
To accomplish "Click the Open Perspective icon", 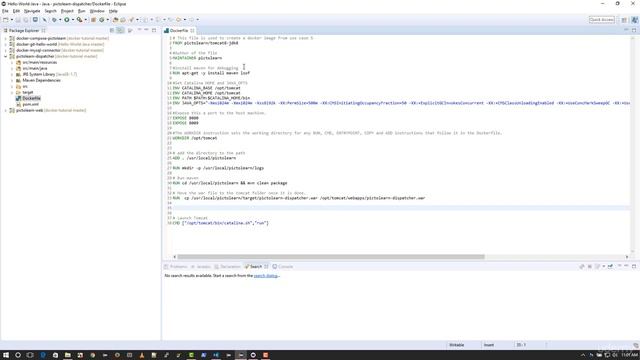I will tap(624, 20).
